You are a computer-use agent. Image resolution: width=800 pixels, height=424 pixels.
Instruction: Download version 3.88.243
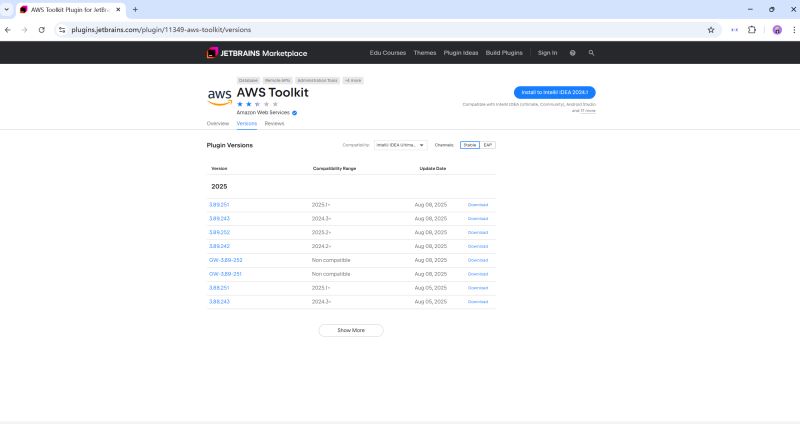click(478, 302)
